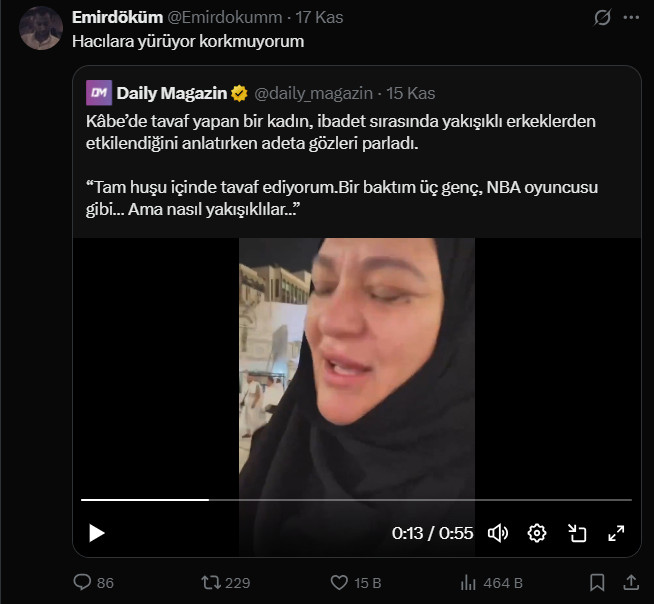Viewport: 654px width, 604px height.
Task: Open the more options menu for the tweet
Action: point(631,18)
